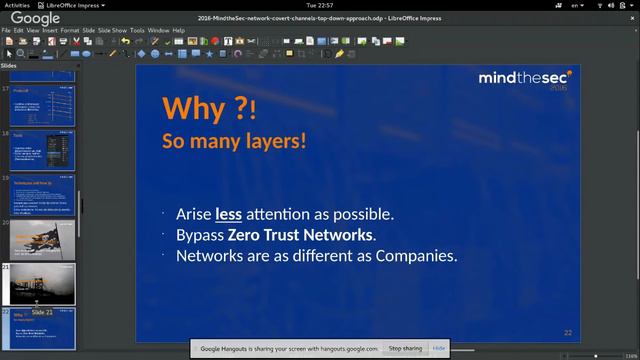The image size is (640, 360).
Task: Activate the Zoom magnifier tool
Action: point(20,54)
